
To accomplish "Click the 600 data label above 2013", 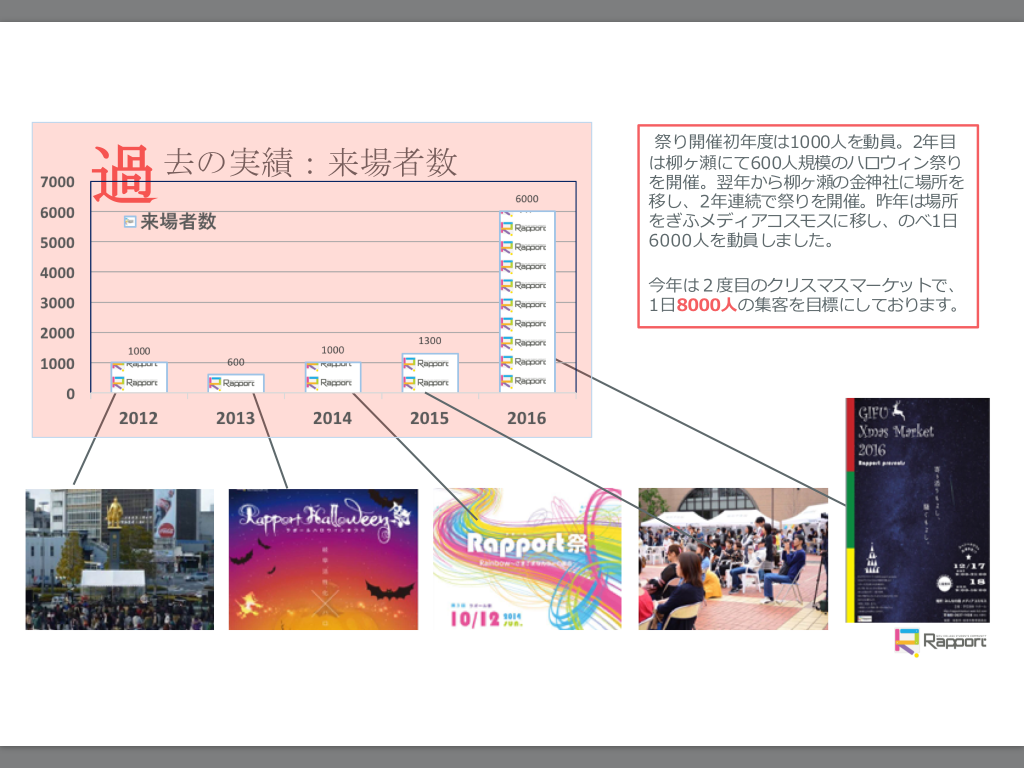I will click(236, 362).
